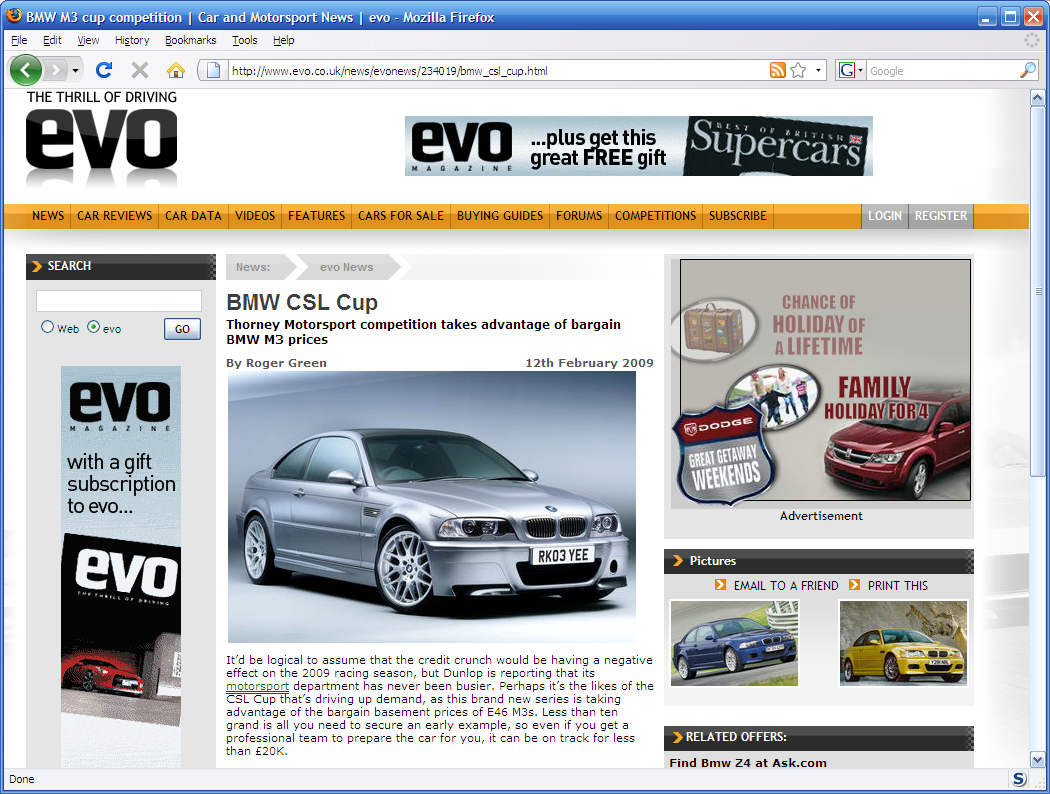
Task: Click the 'evo News' breadcrumb
Action: [x=346, y=267]
